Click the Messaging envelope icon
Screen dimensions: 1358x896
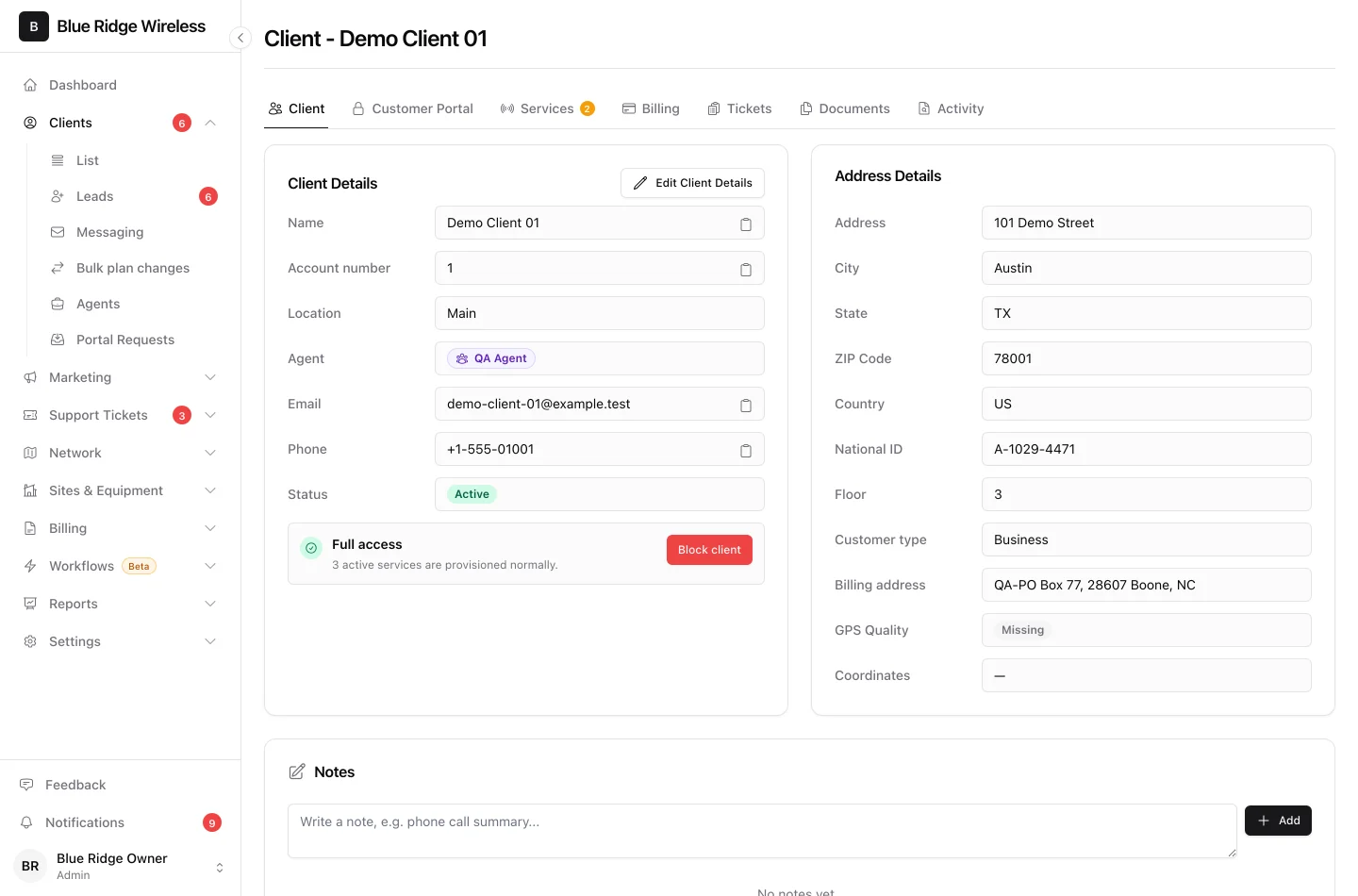pyautogui.click(x=58, y=232)
